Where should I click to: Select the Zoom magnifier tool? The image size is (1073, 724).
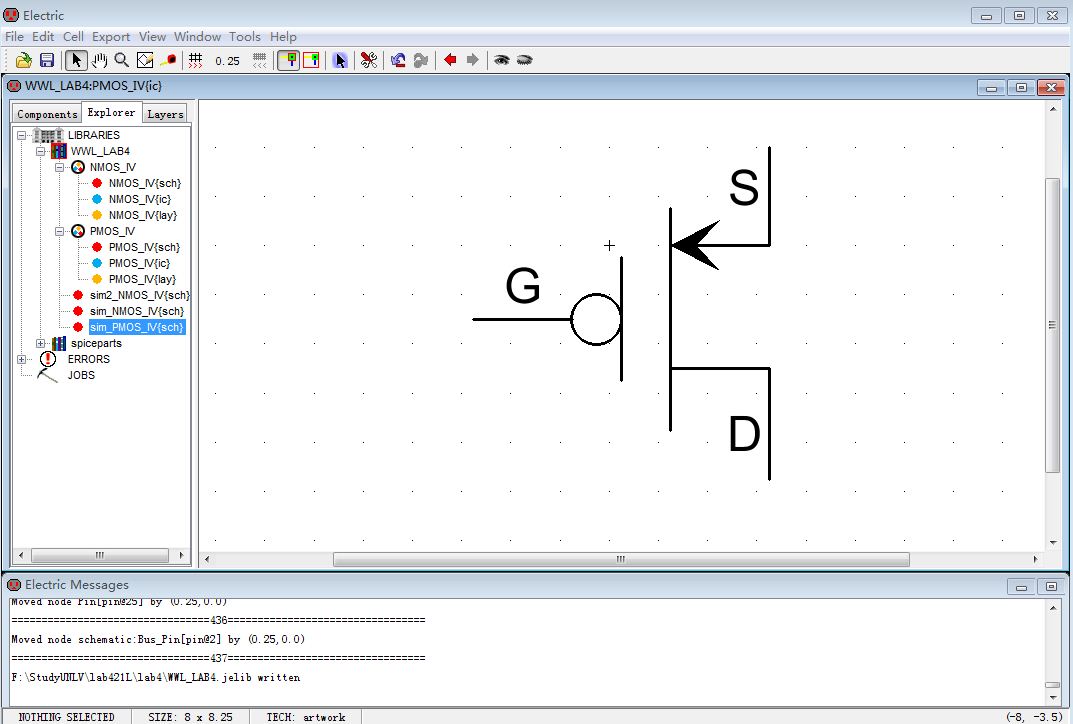122,60
